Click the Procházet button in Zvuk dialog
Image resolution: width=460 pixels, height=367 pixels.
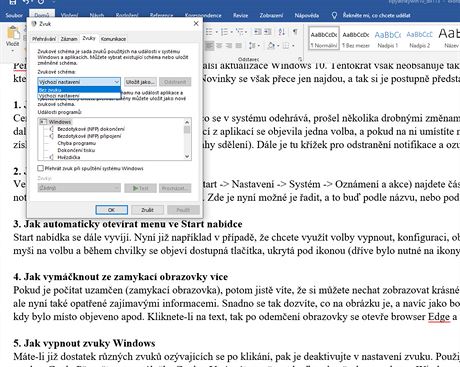coord(175,188)
